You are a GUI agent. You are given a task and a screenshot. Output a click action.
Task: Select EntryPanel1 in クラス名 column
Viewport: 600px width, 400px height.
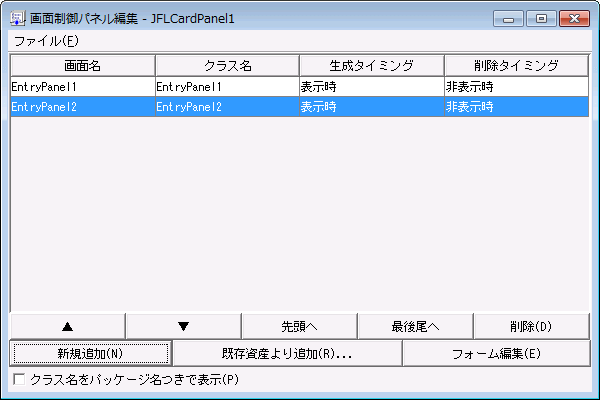click(227, 87)
